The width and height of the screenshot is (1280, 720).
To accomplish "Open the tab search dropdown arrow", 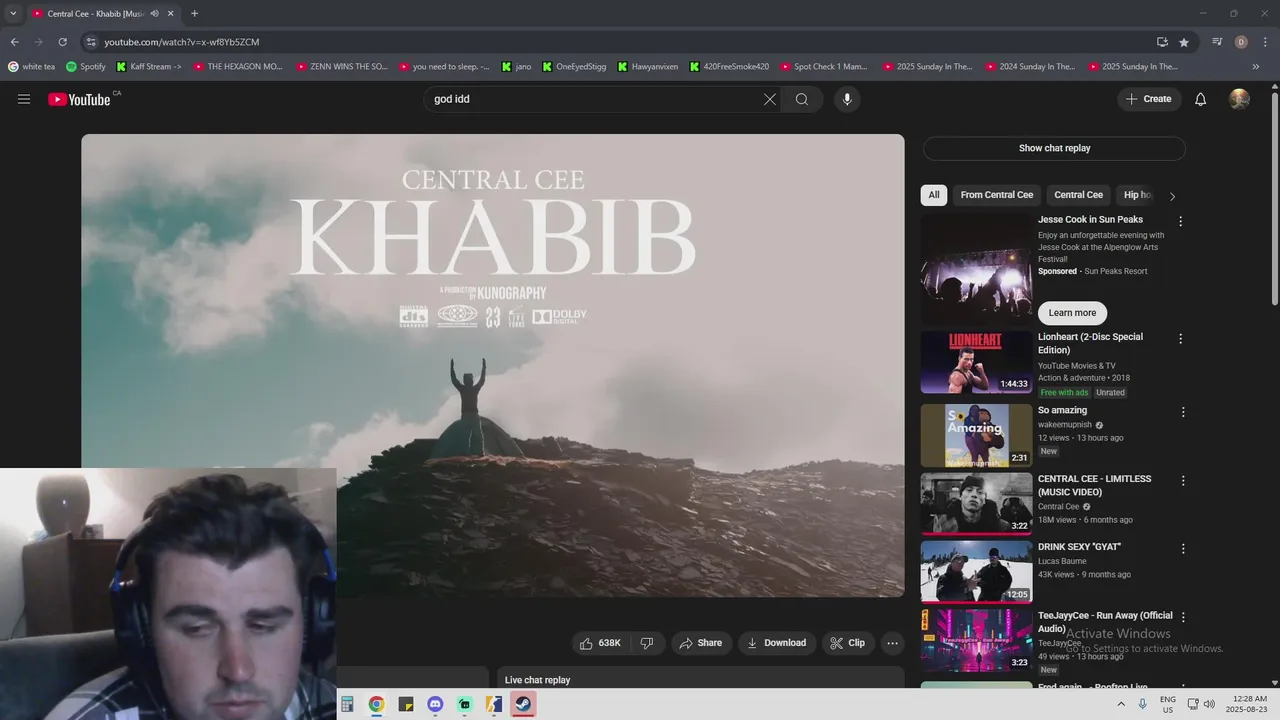I will coord(13,14).
